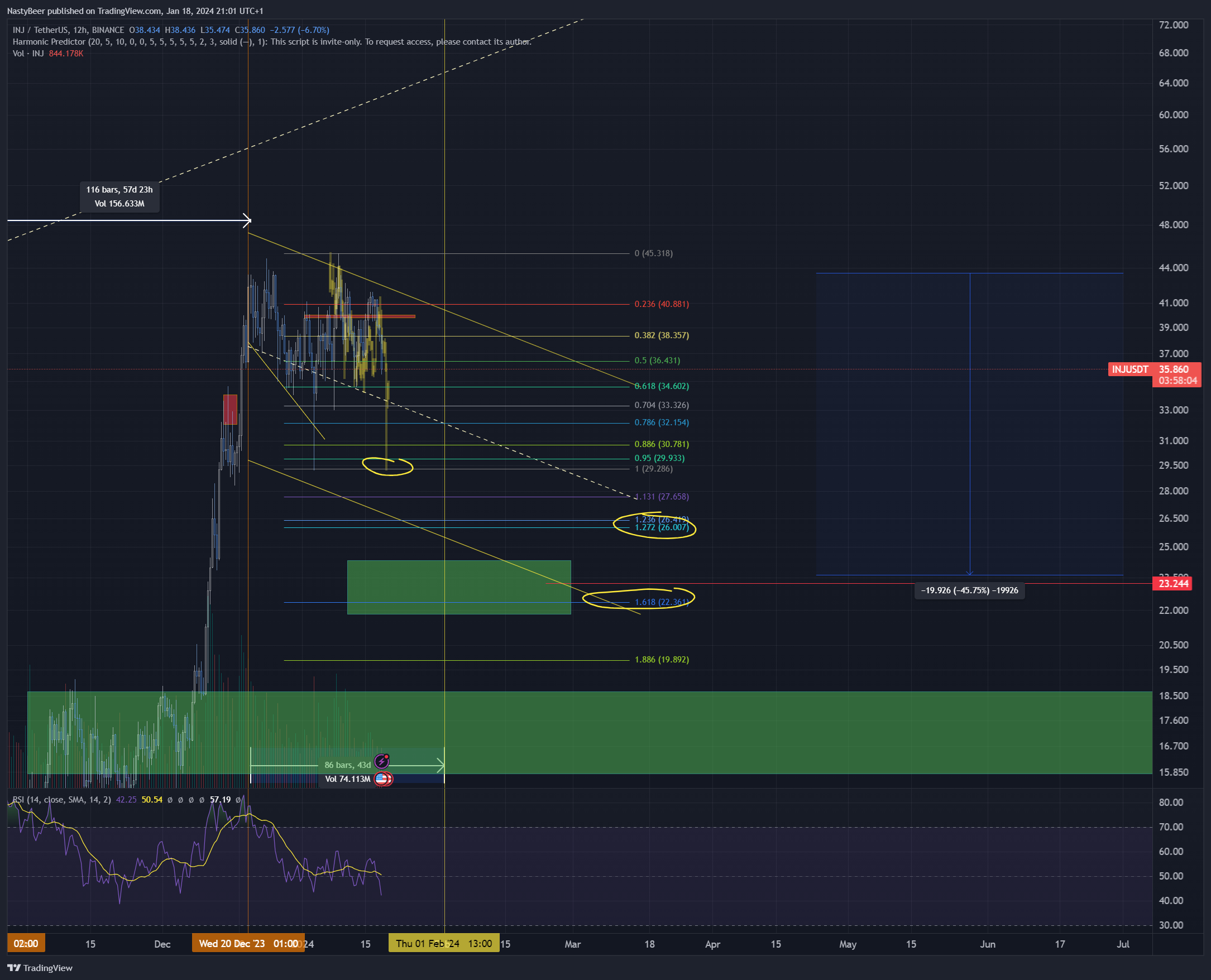Viewport: 1211px width, 980px height.
Task: Click the 48.000 price axis label
Action: coord(1173,225)
